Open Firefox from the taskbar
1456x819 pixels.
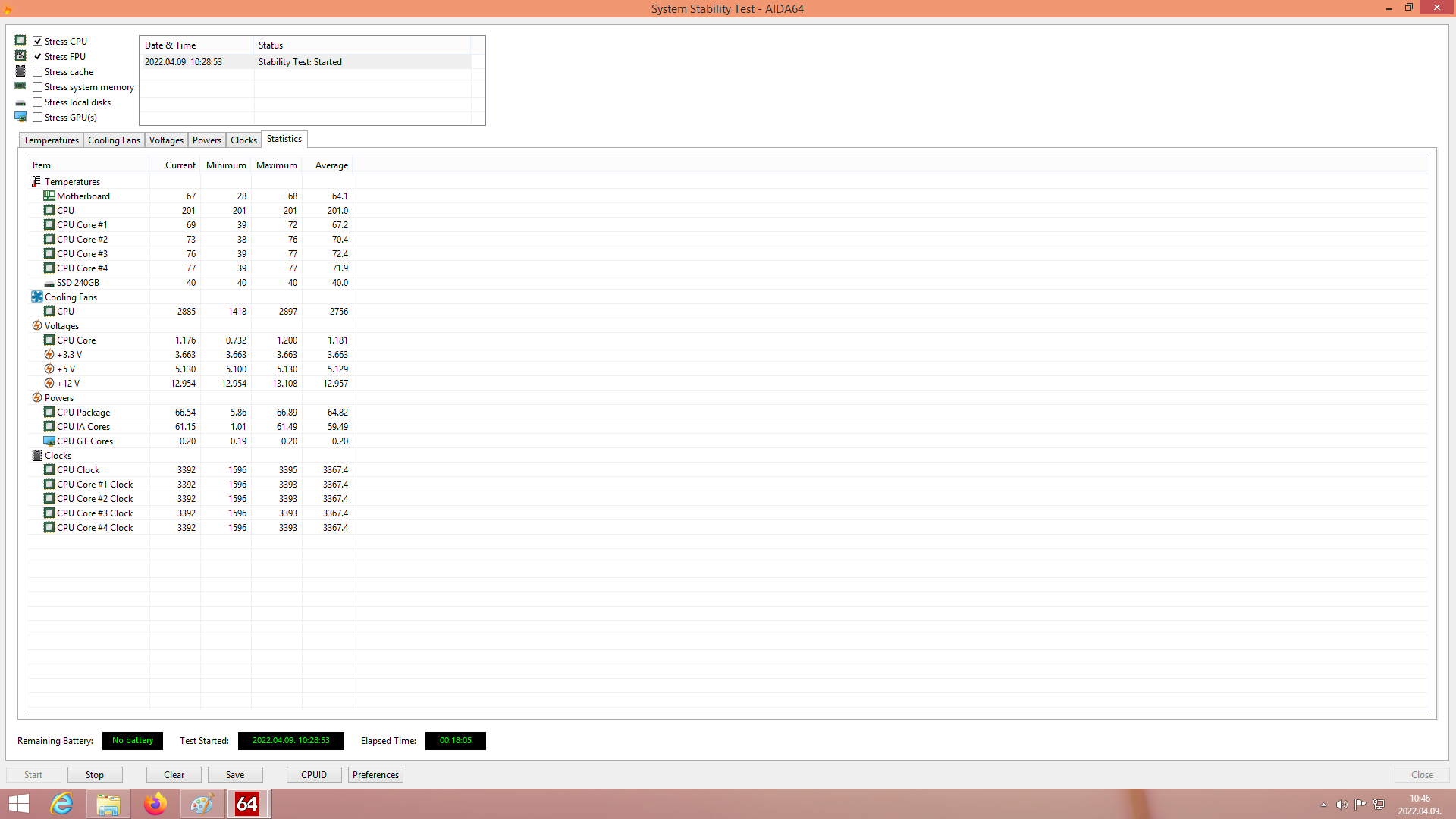pyautogui.click(x=155, y=804)
